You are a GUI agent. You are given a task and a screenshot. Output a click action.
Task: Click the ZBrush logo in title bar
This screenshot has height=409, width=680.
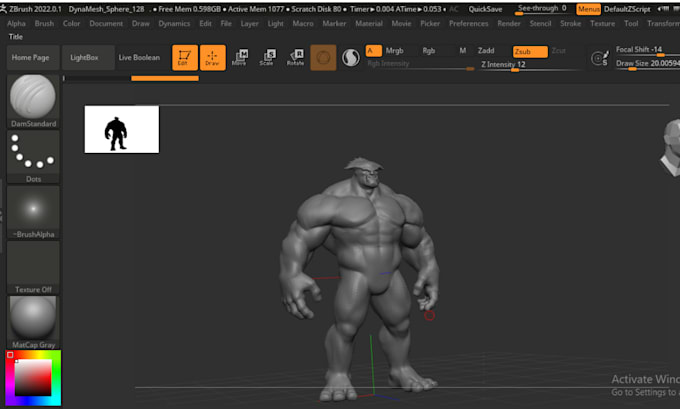coord(3,9)
